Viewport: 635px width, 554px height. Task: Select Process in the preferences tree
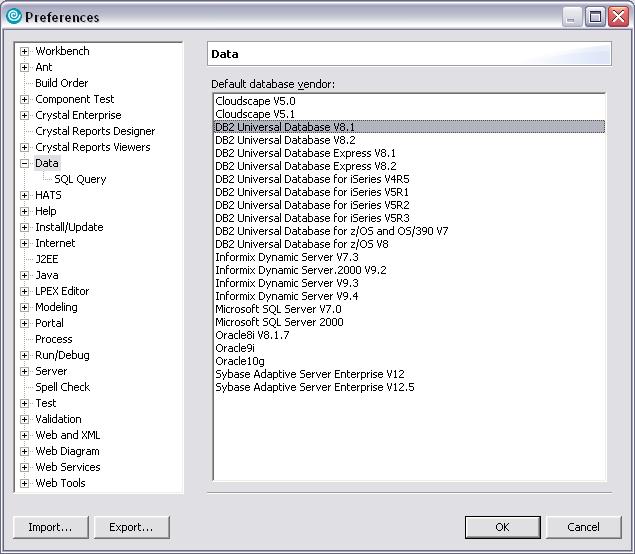pyautogui.click(x=54, y=339)
